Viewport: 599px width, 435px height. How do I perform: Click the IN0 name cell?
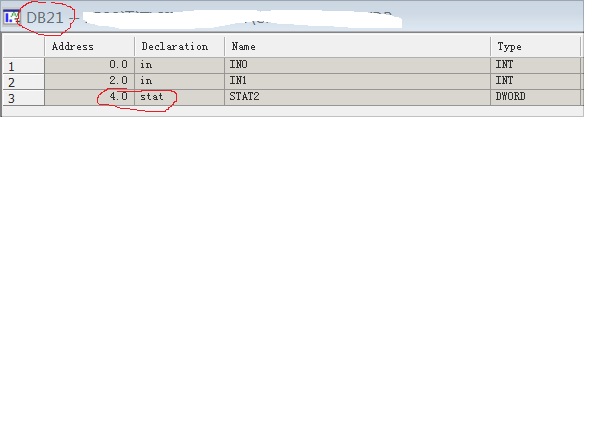[358, 65]
